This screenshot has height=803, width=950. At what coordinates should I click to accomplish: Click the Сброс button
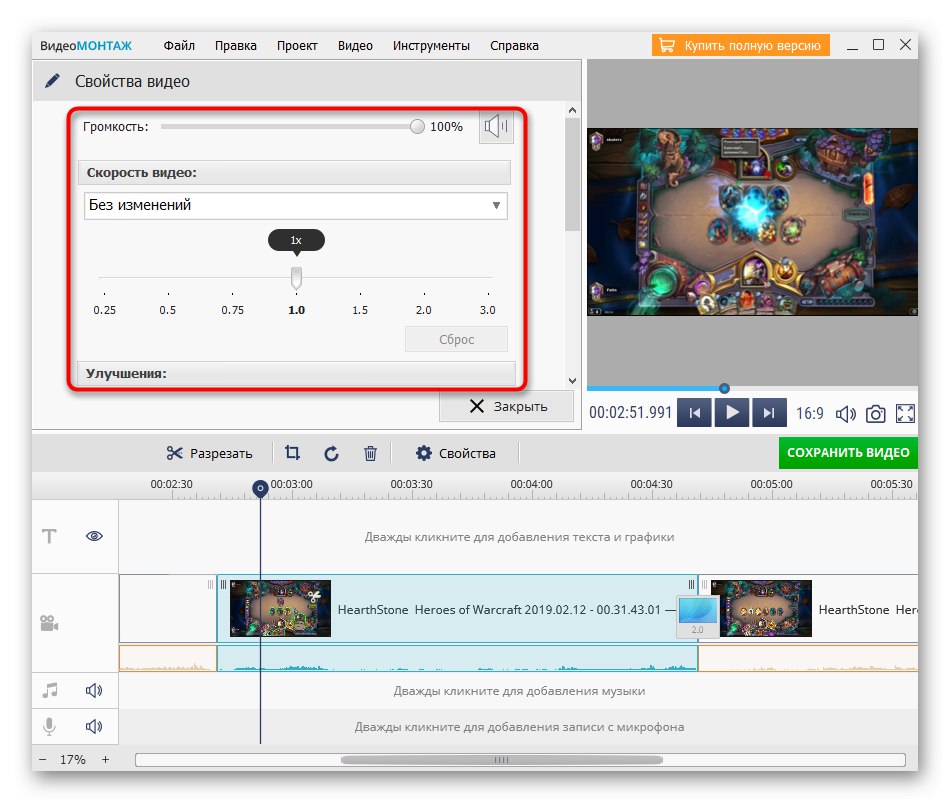(x=456, y=339)
